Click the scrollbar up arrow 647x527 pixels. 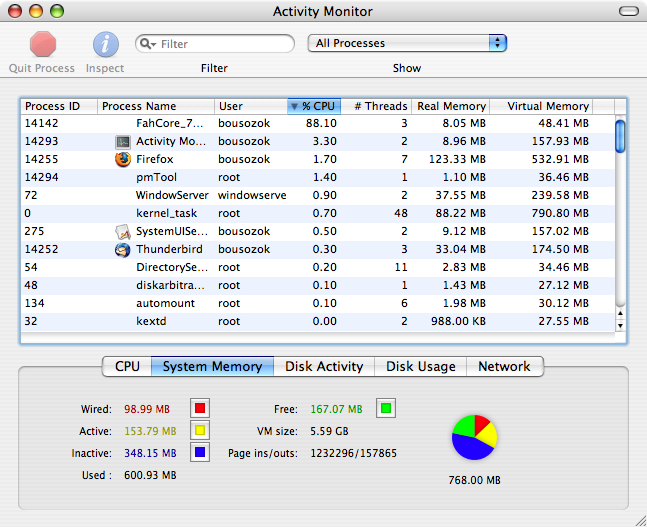coord(620,313)
